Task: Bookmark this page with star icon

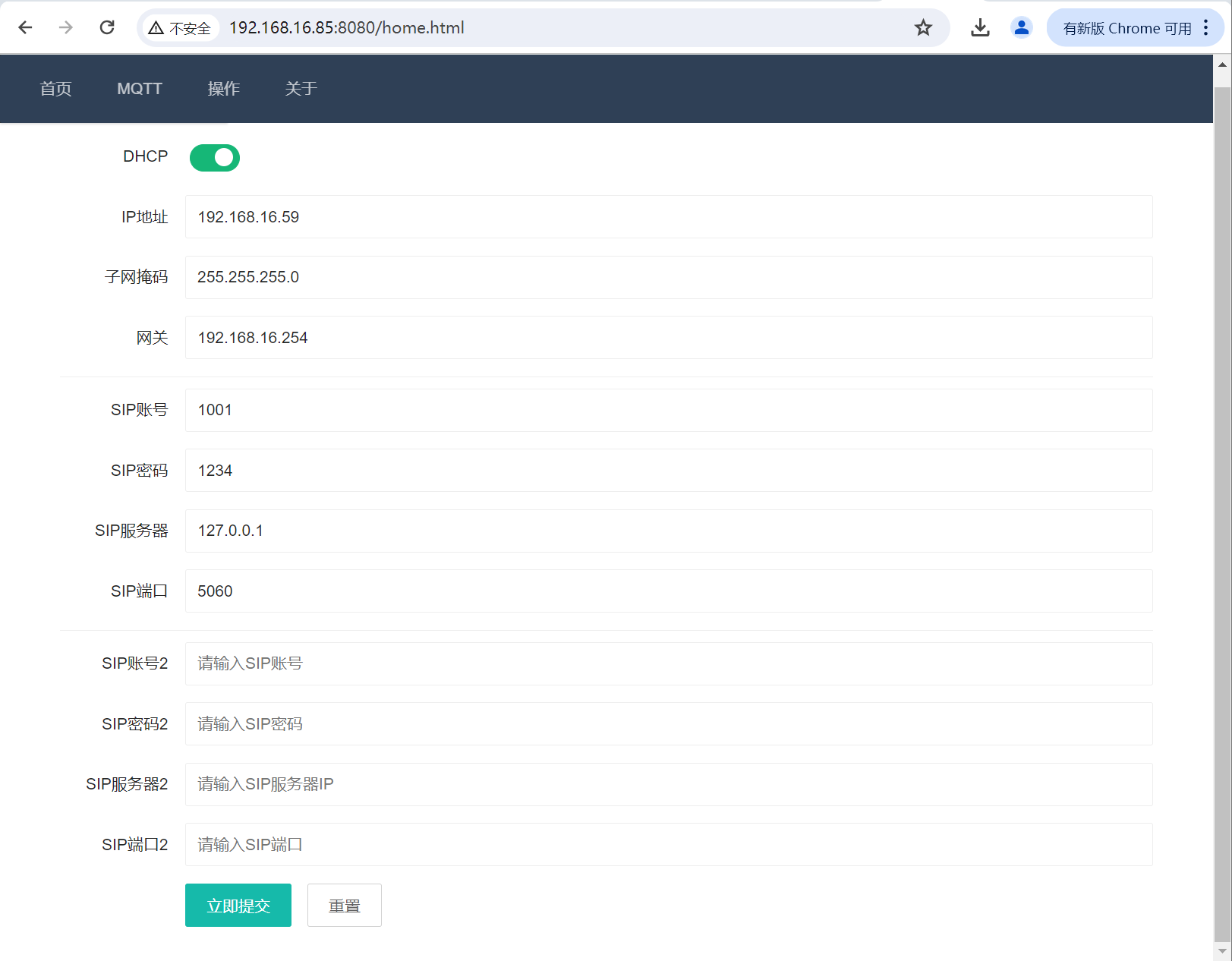Action: click(x=922, y=28)
